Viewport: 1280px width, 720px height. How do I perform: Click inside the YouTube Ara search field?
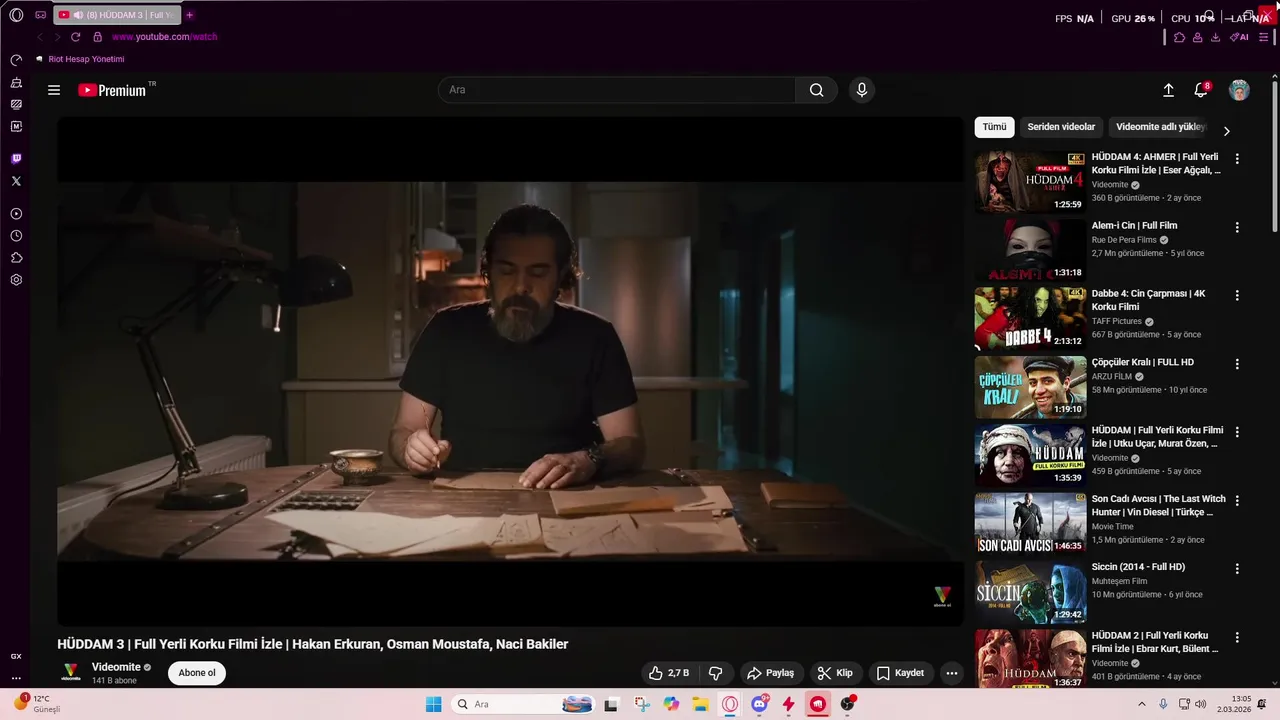(617, 90)
